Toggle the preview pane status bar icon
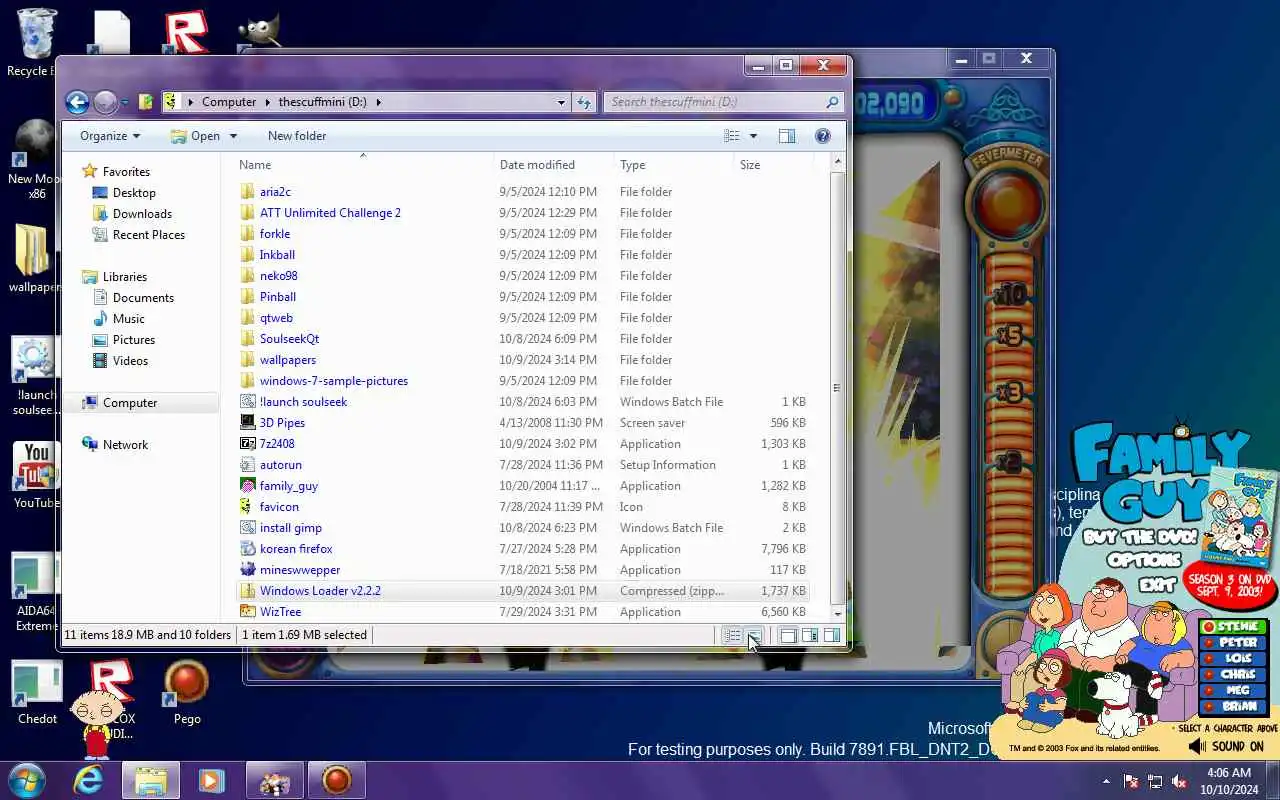 831,635
